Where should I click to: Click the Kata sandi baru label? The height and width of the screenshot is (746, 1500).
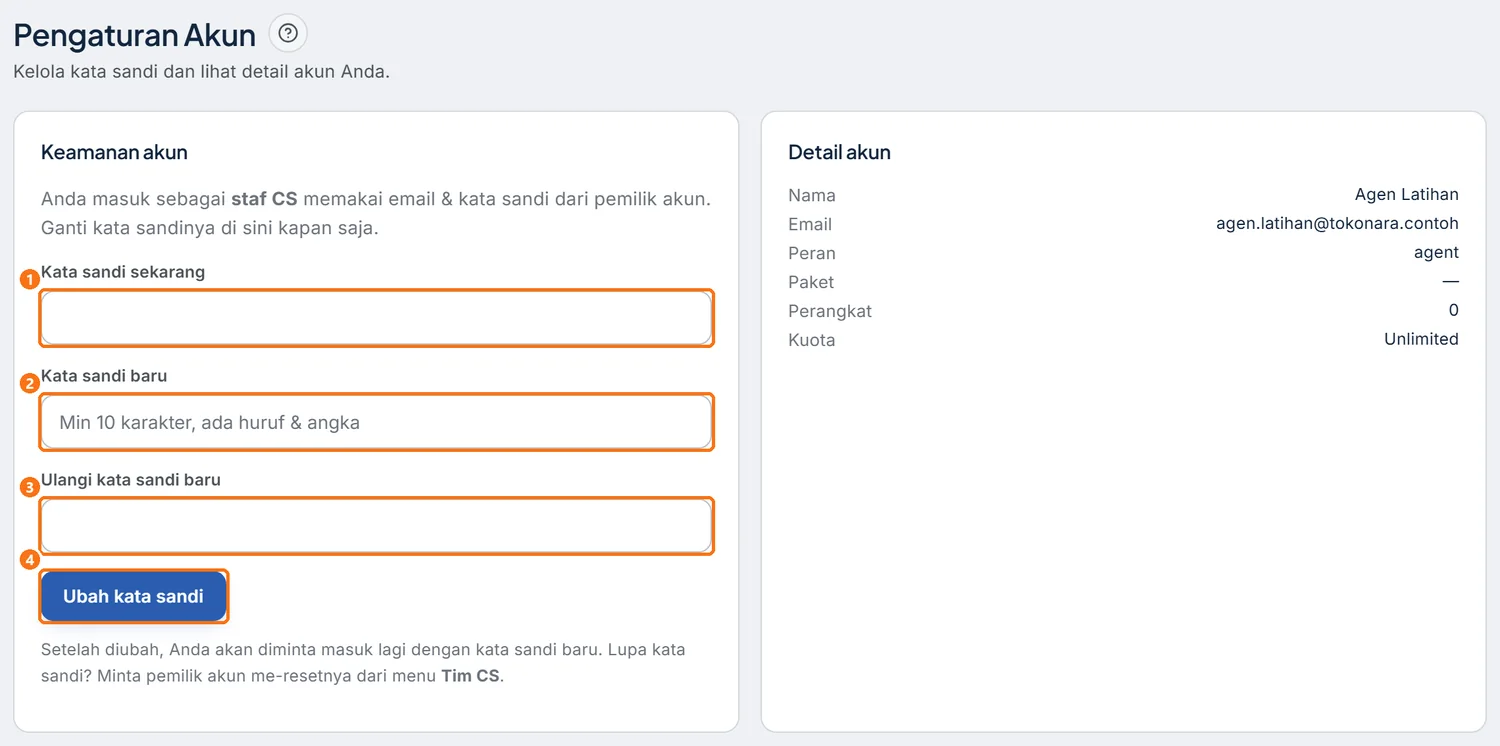pyautogui.click(x=104, y=376)
